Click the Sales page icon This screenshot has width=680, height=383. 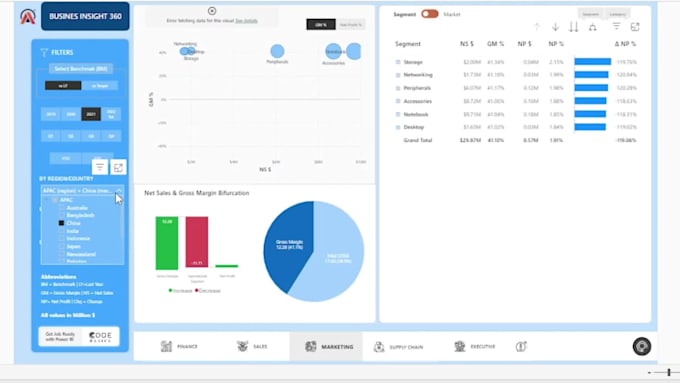(242, 346)
